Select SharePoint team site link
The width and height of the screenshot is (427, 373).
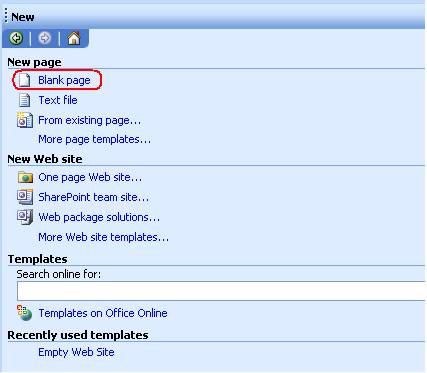click(93, 197)
